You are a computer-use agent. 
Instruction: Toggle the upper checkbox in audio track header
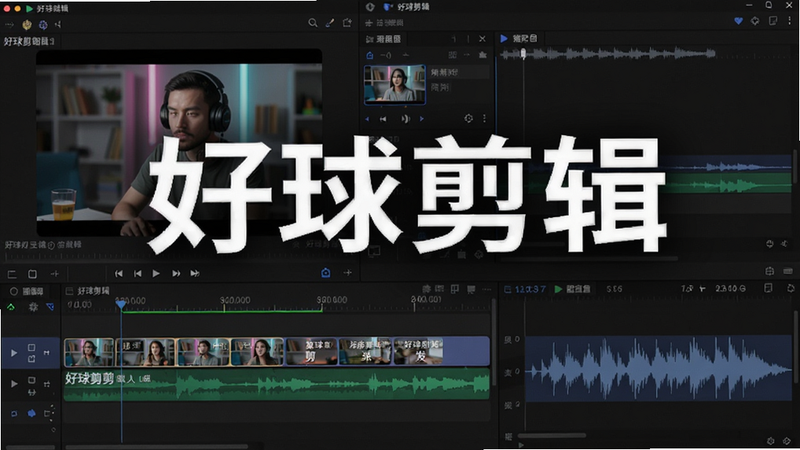tap(32, 380)
